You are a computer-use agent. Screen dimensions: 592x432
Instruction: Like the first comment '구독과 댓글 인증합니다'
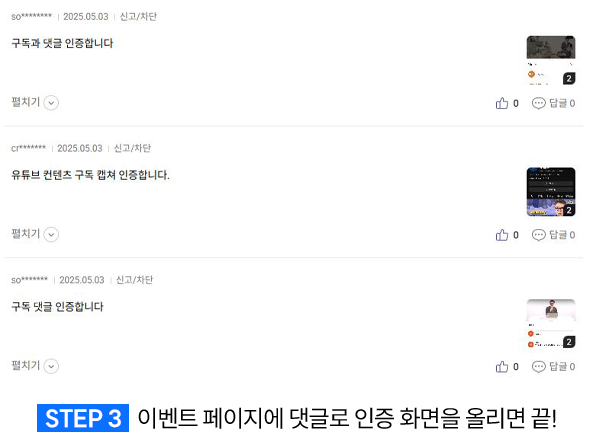501,103
